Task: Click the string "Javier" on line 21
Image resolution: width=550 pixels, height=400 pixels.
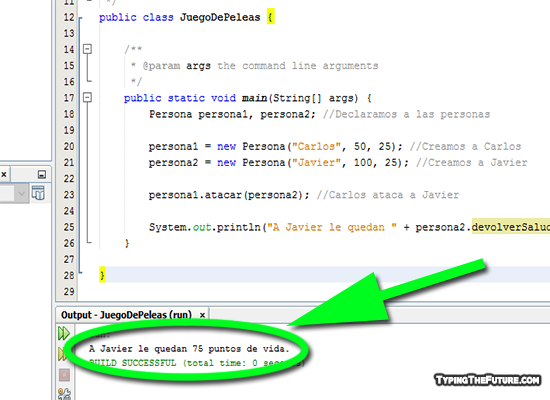Action: (316, 162)
